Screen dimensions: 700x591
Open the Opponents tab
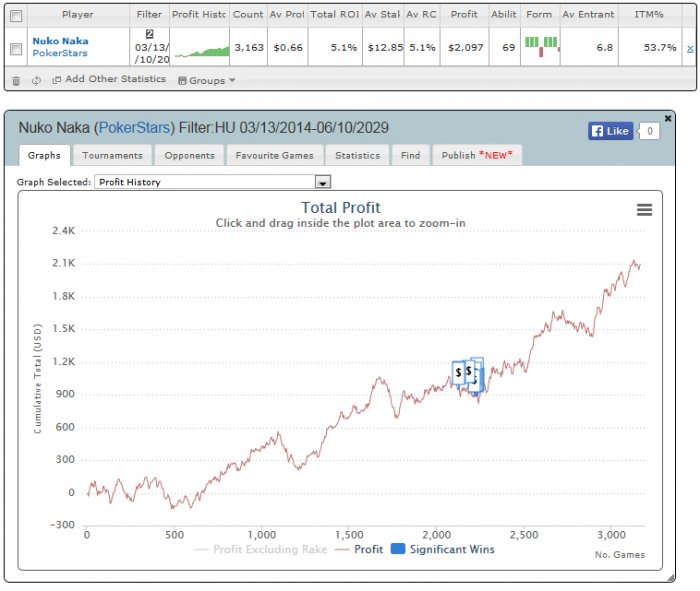(x=189, y=155)
